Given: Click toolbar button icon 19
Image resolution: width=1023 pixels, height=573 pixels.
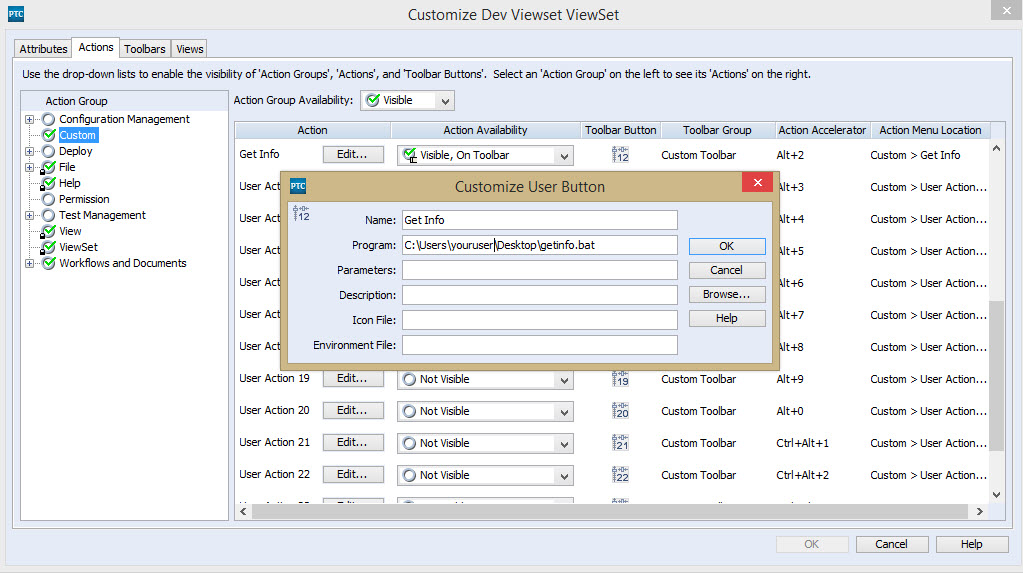Looking at the screenshot, I should [620, 379].
